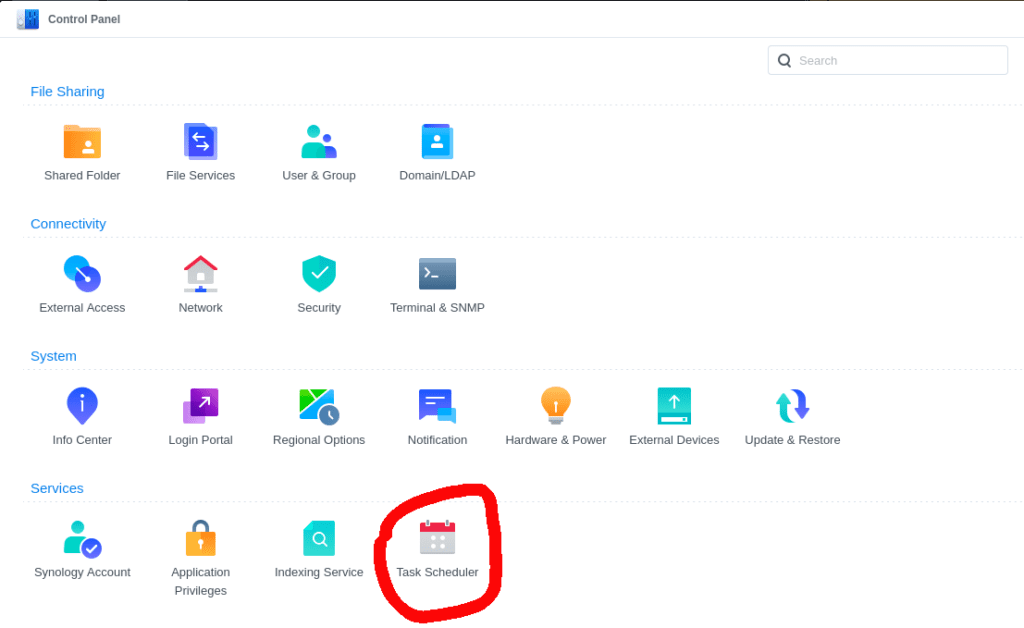Open the Domain/LDAP icon

(x=437, y=142)
